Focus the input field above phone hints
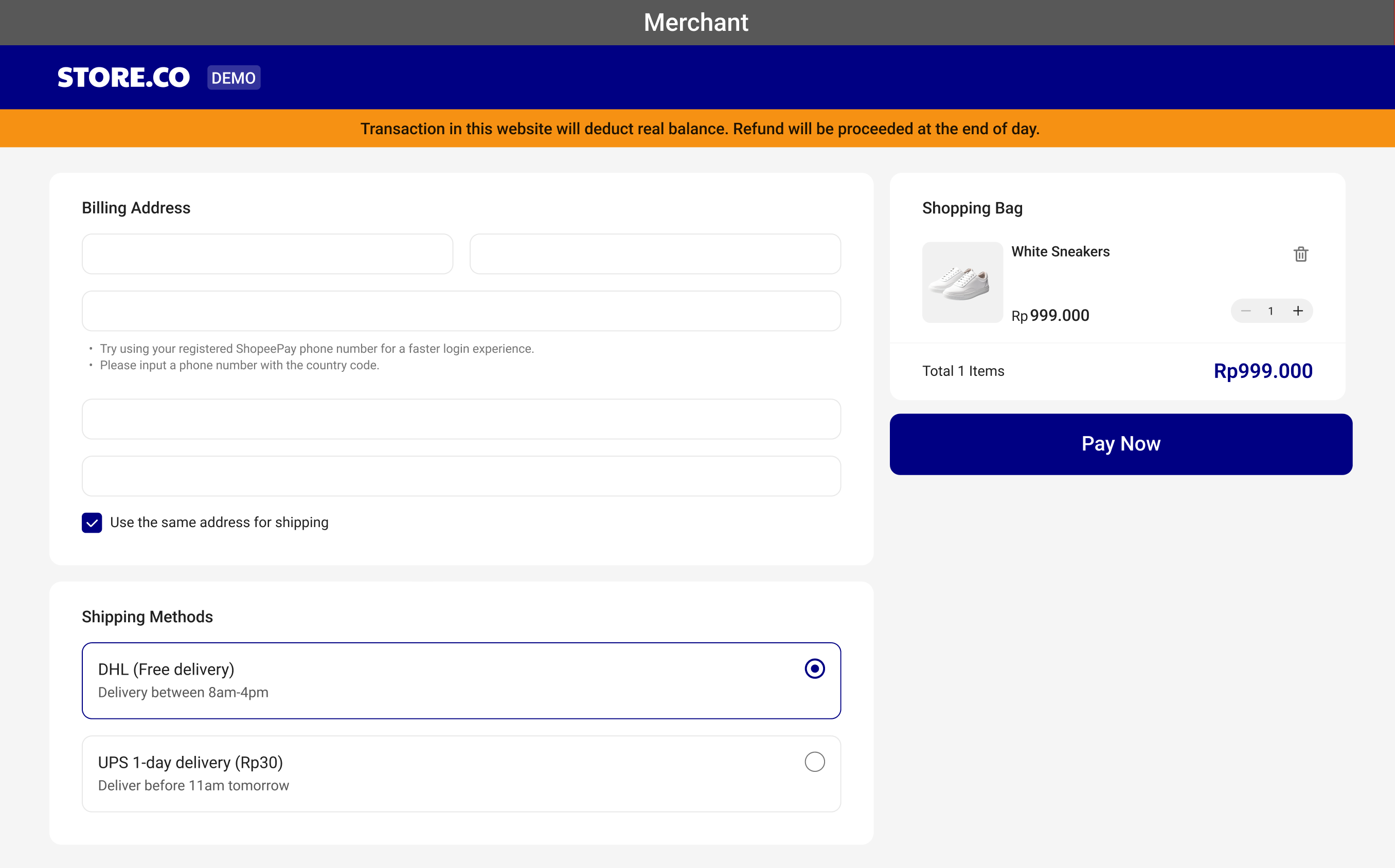Image resolution: width=1395 pixels, height=868 pixels. click(x=461, y=311)
